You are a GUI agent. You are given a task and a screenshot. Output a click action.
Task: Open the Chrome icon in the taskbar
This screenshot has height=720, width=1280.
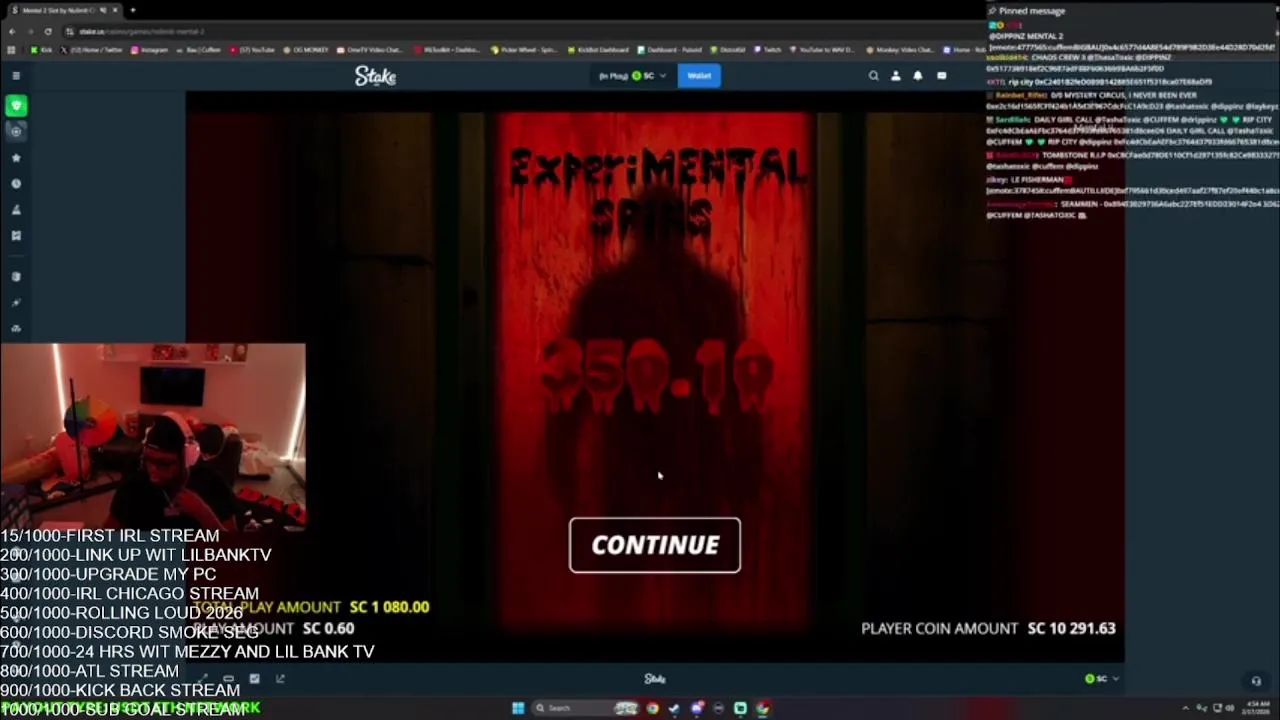(x=652, y=708)
